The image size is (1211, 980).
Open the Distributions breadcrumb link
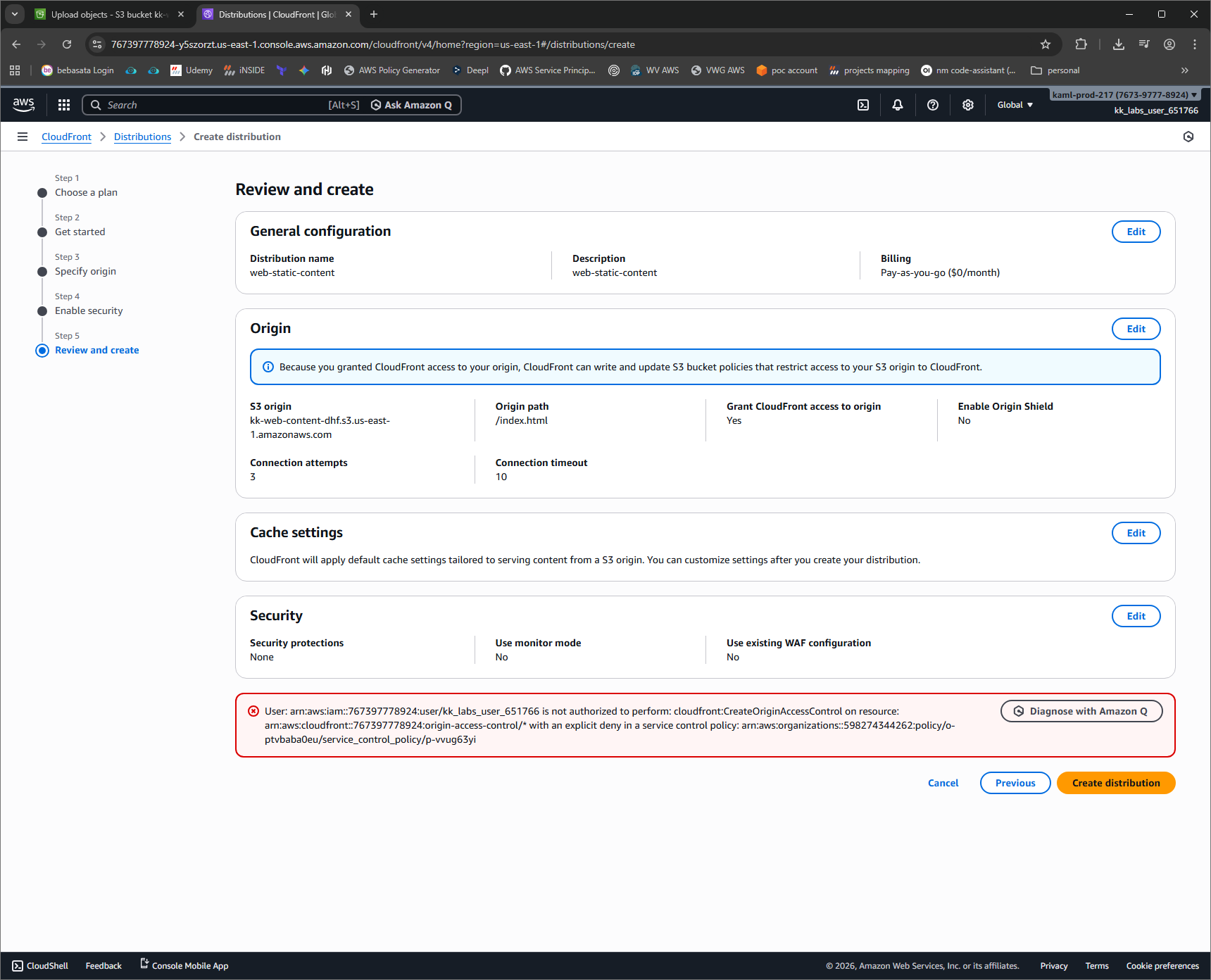142,137
